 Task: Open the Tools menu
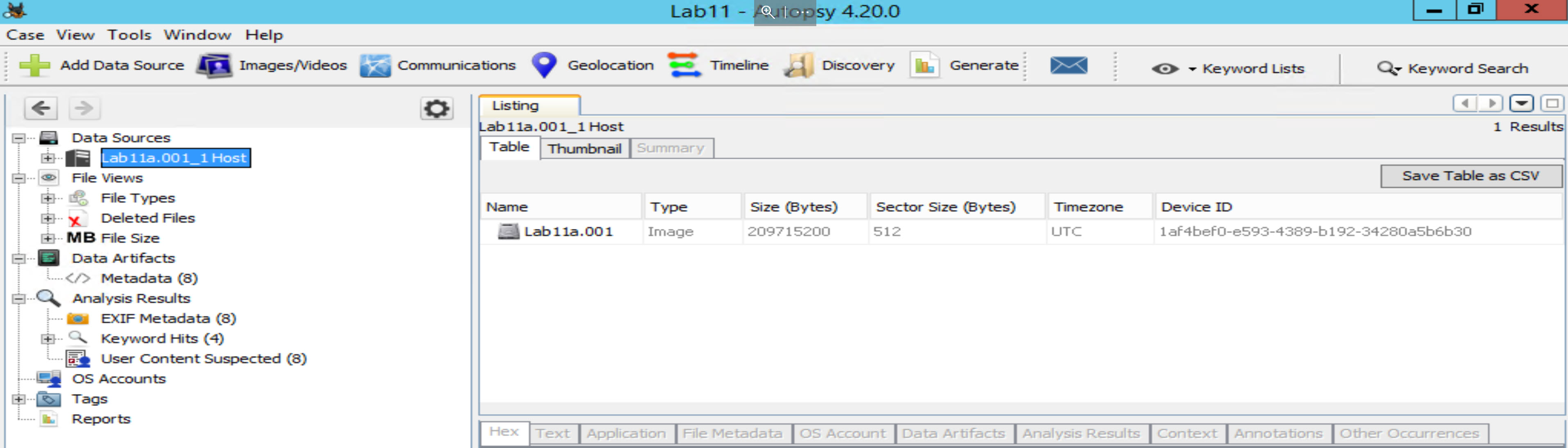(129, 35)
